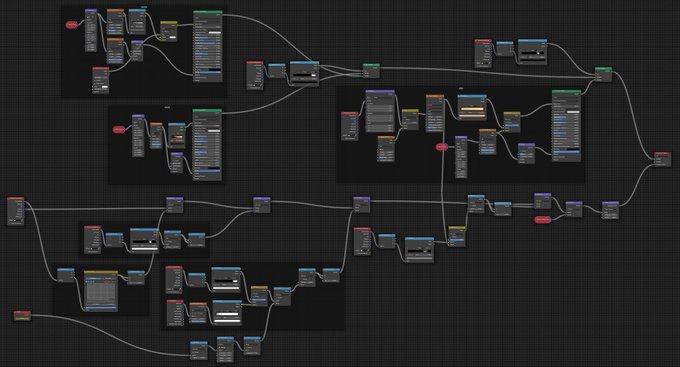680x367 pixels.
Task: Click the red pill node near the bottom-right node chain
Action: tap(543, 220)
